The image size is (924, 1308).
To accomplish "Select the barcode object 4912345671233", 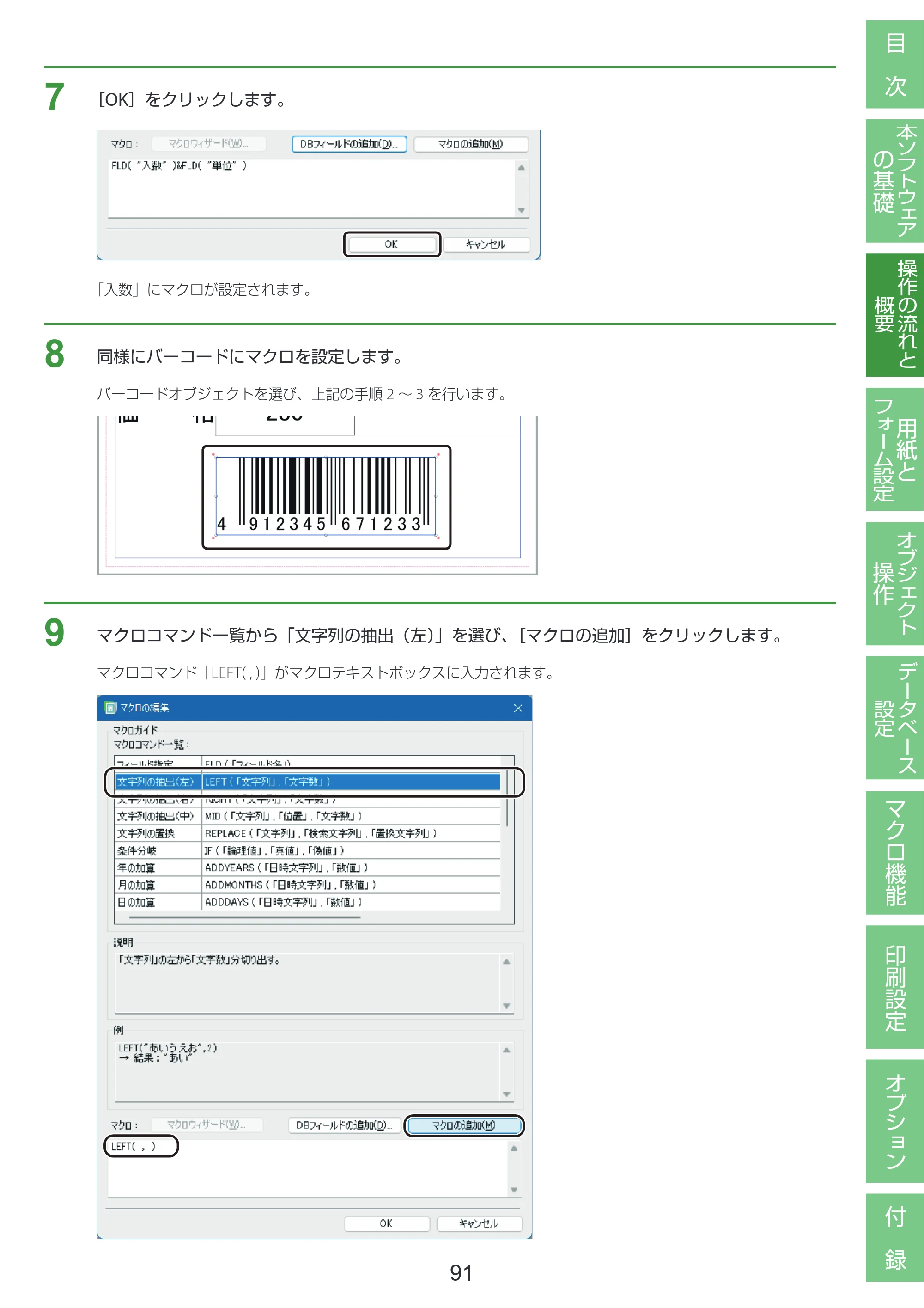I will click(326, 495).
